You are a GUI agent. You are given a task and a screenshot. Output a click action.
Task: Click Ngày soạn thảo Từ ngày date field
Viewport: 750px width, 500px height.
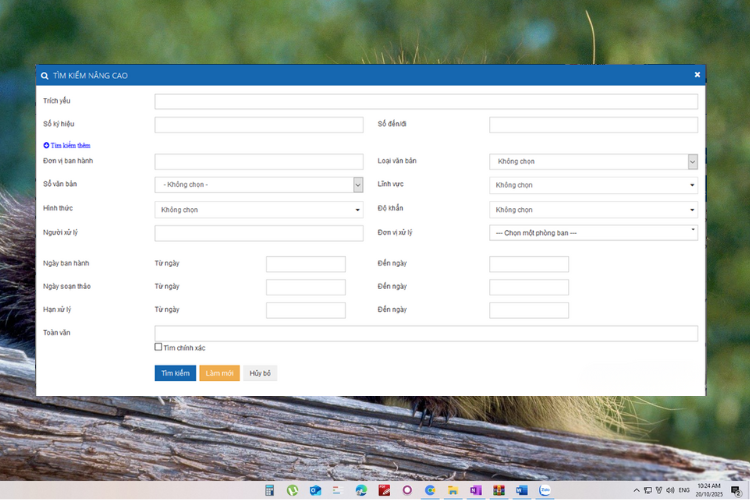(x=306, y=287)
